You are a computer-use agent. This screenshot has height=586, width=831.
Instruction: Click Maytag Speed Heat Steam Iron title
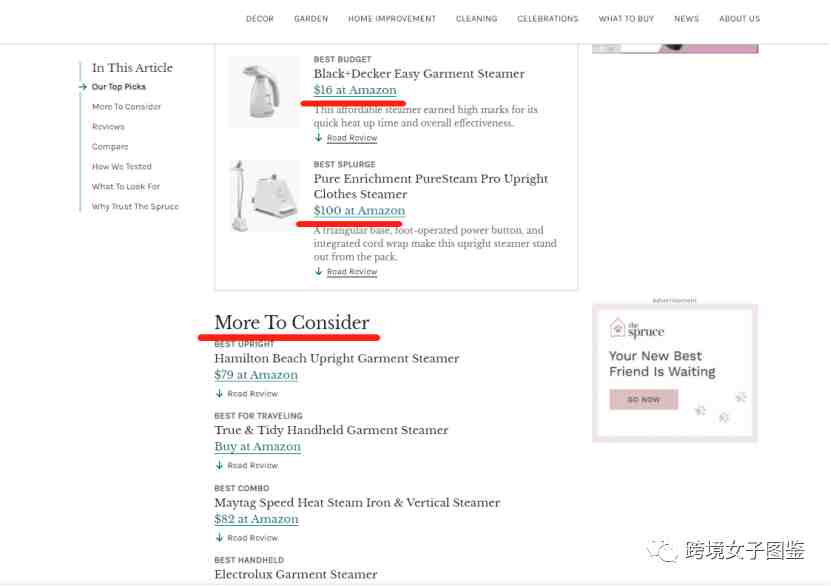(x=357, y=502)
